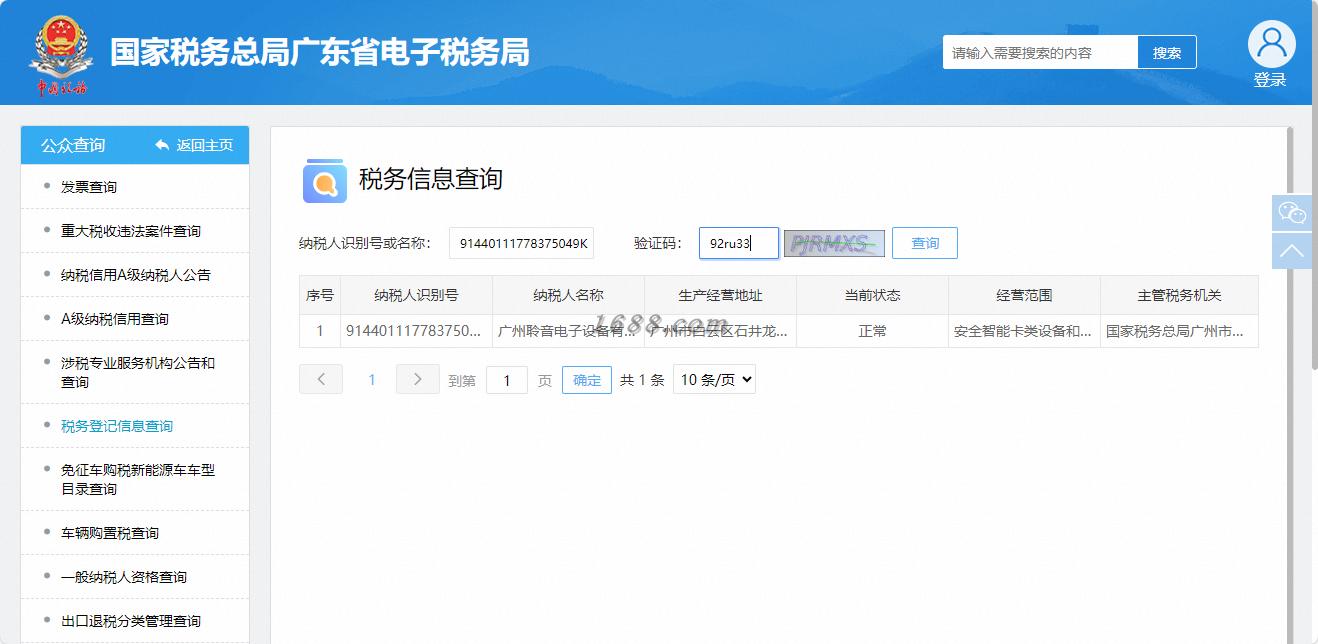1318x644 pixels.
Task: Click the 生产经营地址 column header
Action: point(720,295)
